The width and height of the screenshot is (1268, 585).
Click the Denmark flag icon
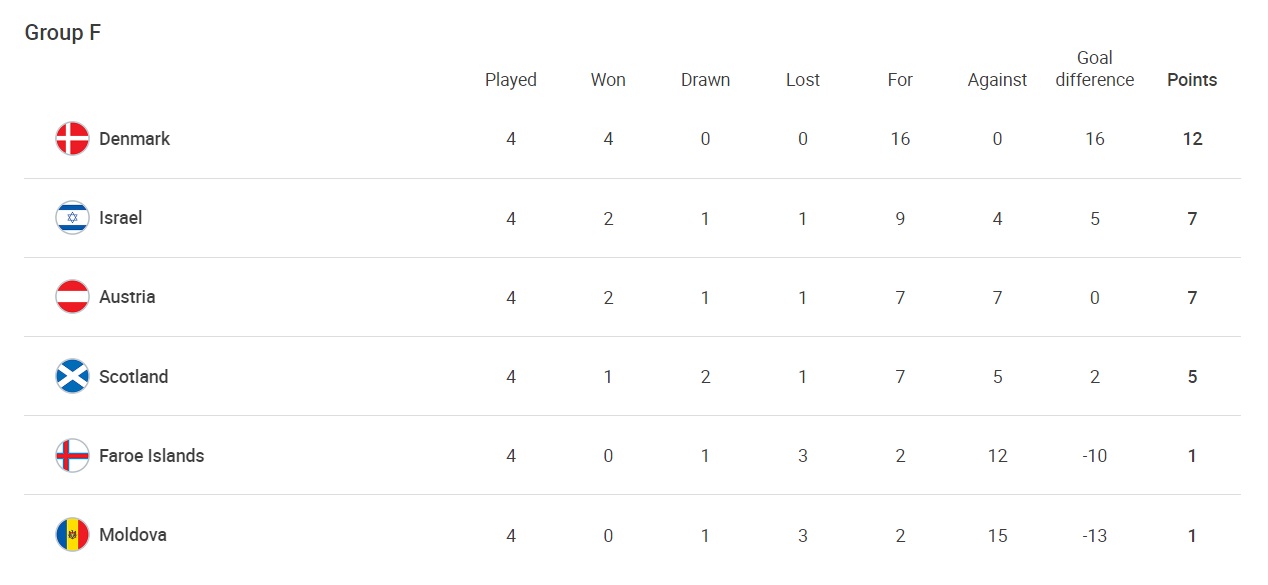tap(72, 139)
